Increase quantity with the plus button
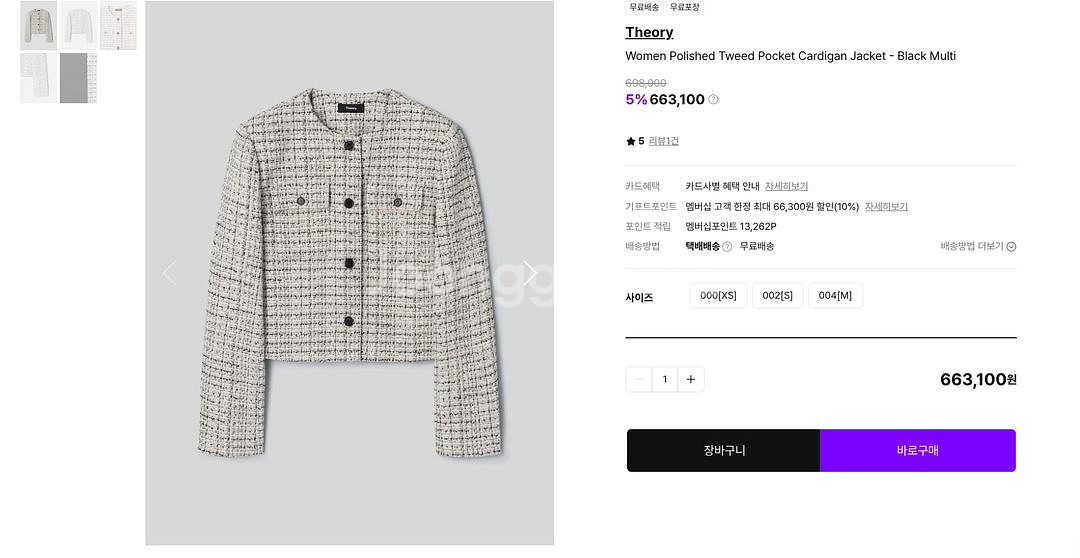 coord(690,379)
